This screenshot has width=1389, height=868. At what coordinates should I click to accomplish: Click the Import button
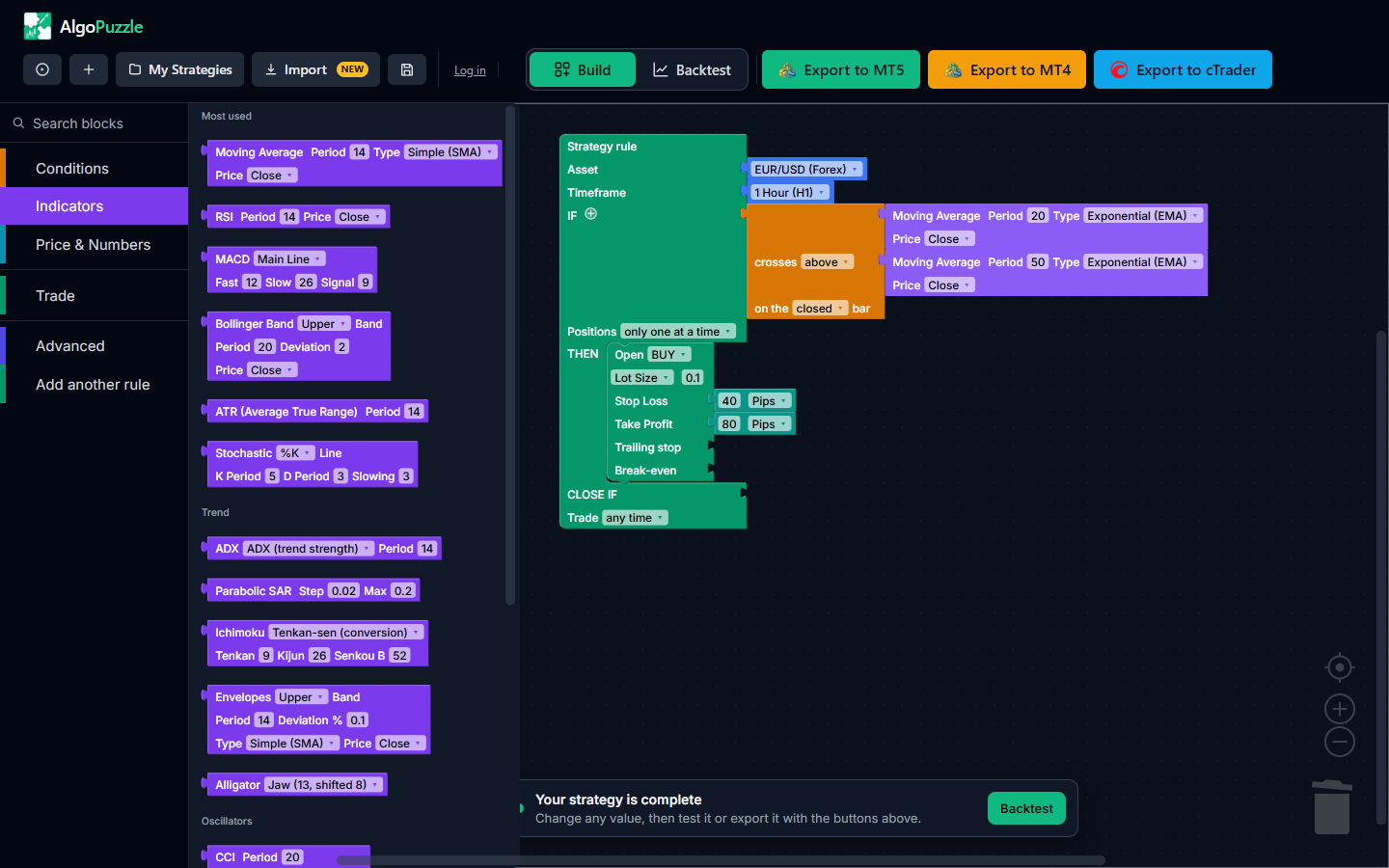pos(315,69)
